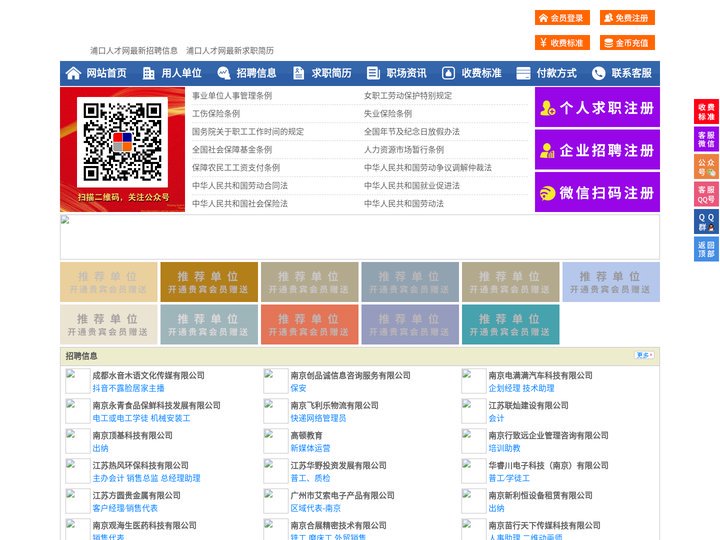Screen dimensions: 720x540
Task: Click the icon beside 收费标准 in navbar
Action: 448,73
